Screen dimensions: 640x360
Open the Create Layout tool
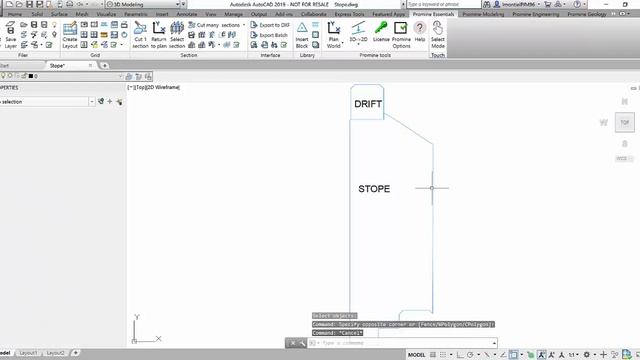click(70, 35)
